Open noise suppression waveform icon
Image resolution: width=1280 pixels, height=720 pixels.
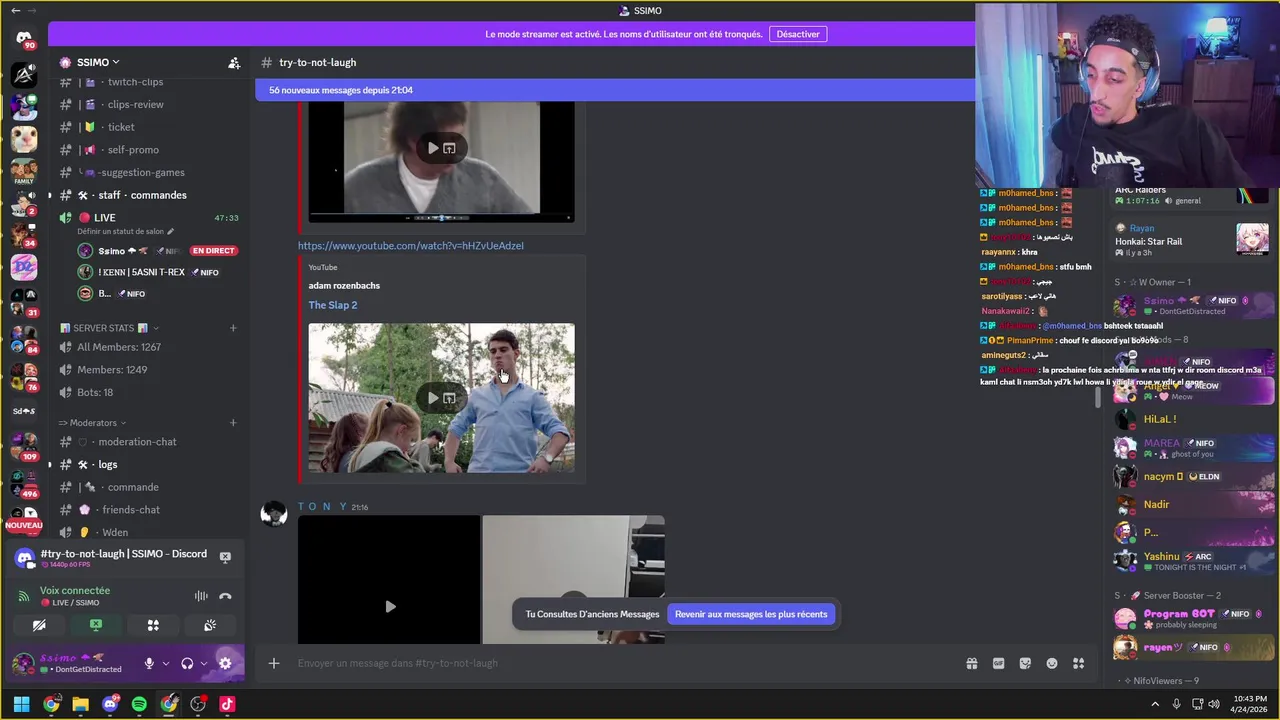coord(201,596)
